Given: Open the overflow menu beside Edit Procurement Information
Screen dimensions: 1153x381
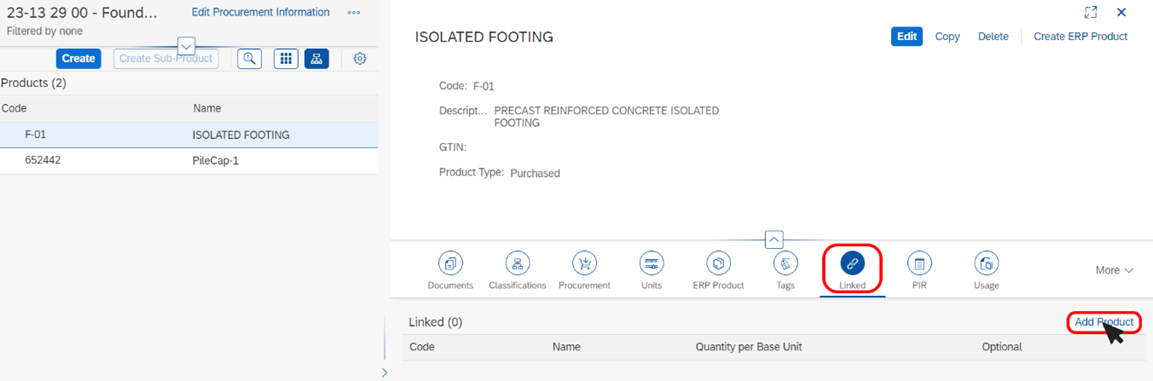Looking at the screenshot, I should (x=354, y=13).
